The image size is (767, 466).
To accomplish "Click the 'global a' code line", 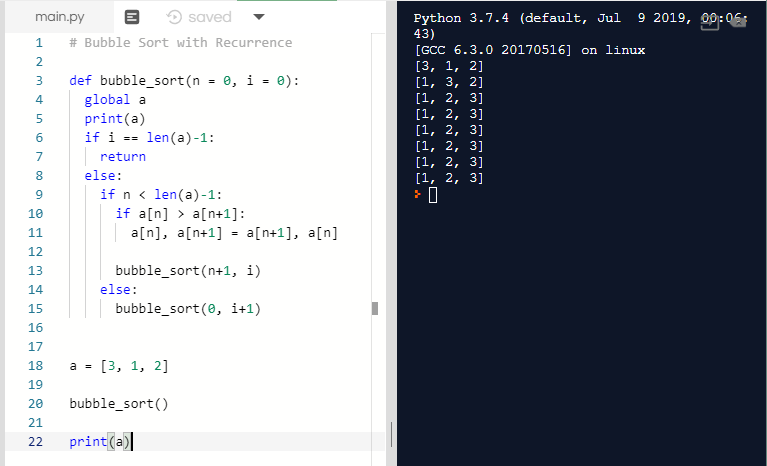I will 115,100.
